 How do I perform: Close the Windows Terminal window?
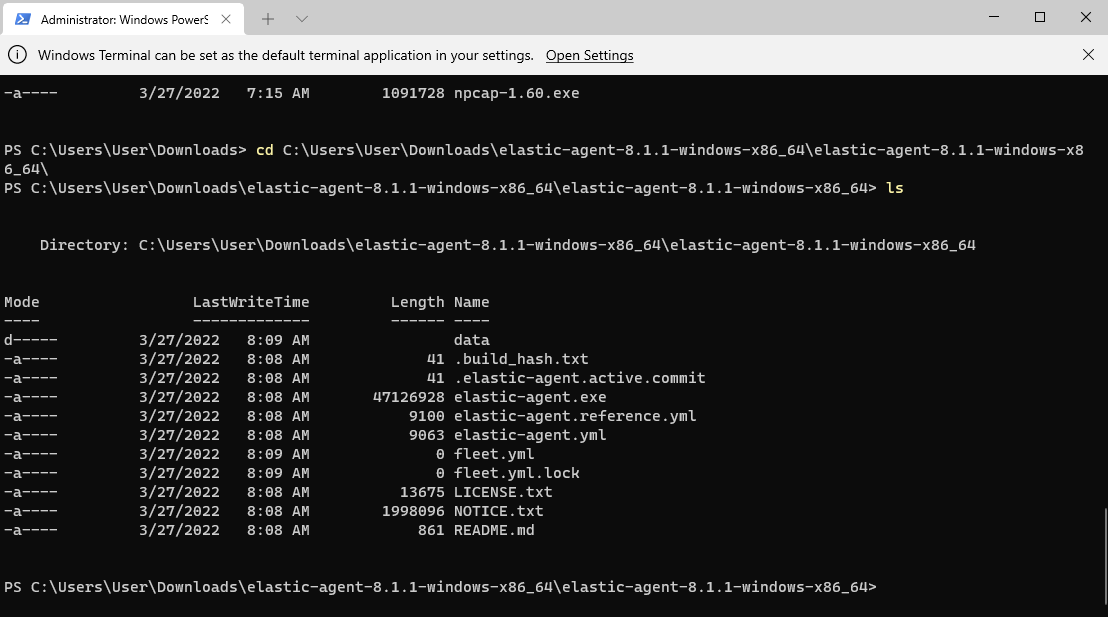click(x=1086, y=18)
